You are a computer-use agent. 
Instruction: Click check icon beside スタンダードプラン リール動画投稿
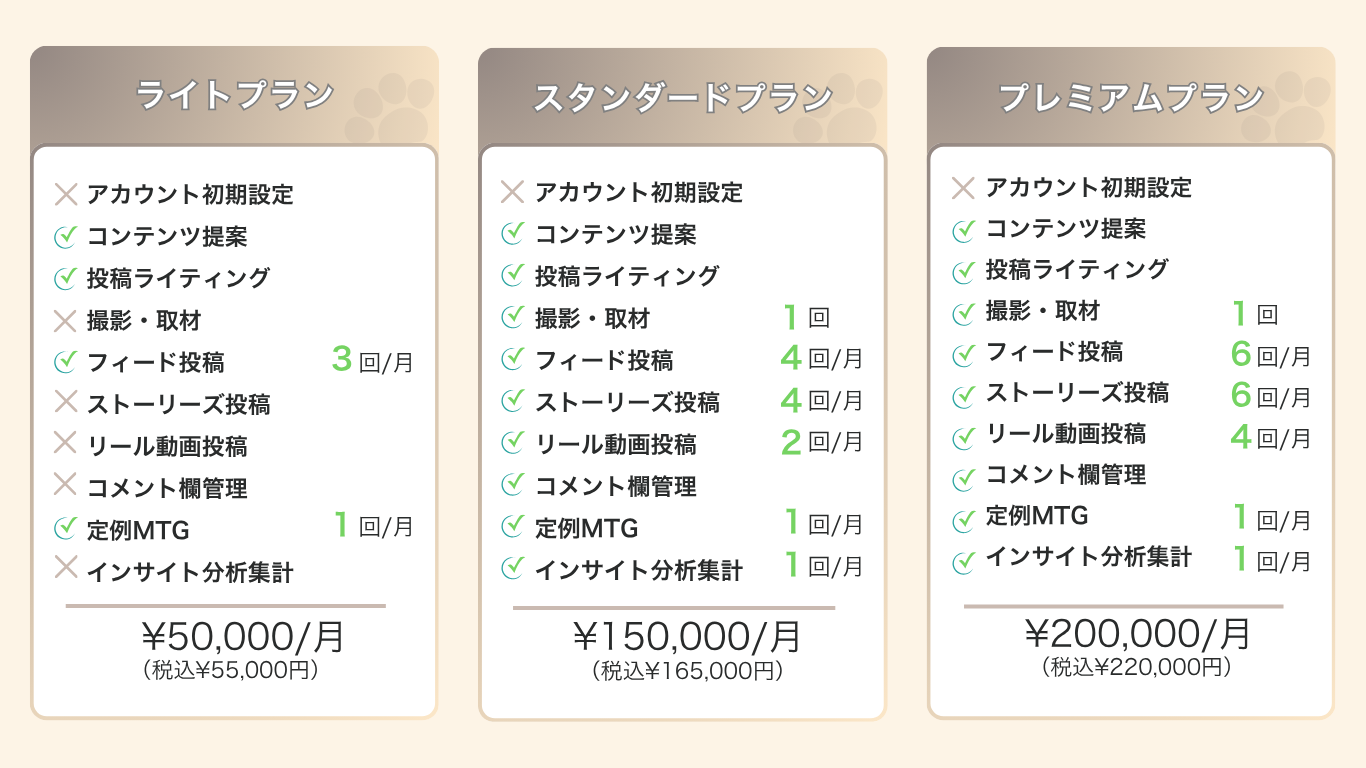click(512, 442)
